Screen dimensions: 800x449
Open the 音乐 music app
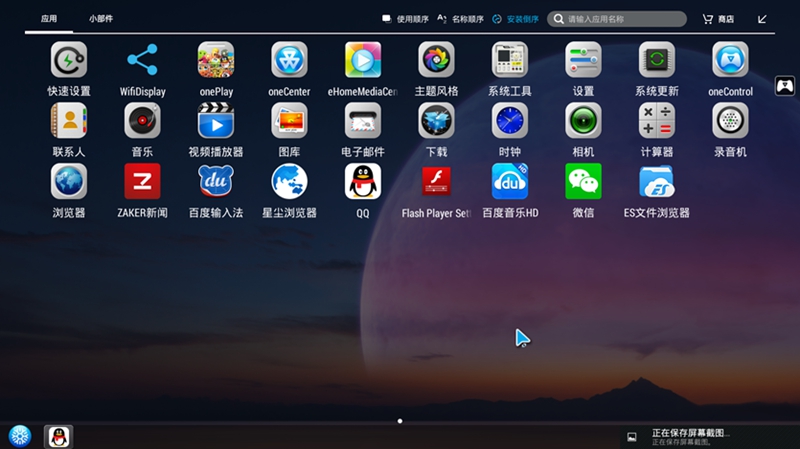pos(142,121)
